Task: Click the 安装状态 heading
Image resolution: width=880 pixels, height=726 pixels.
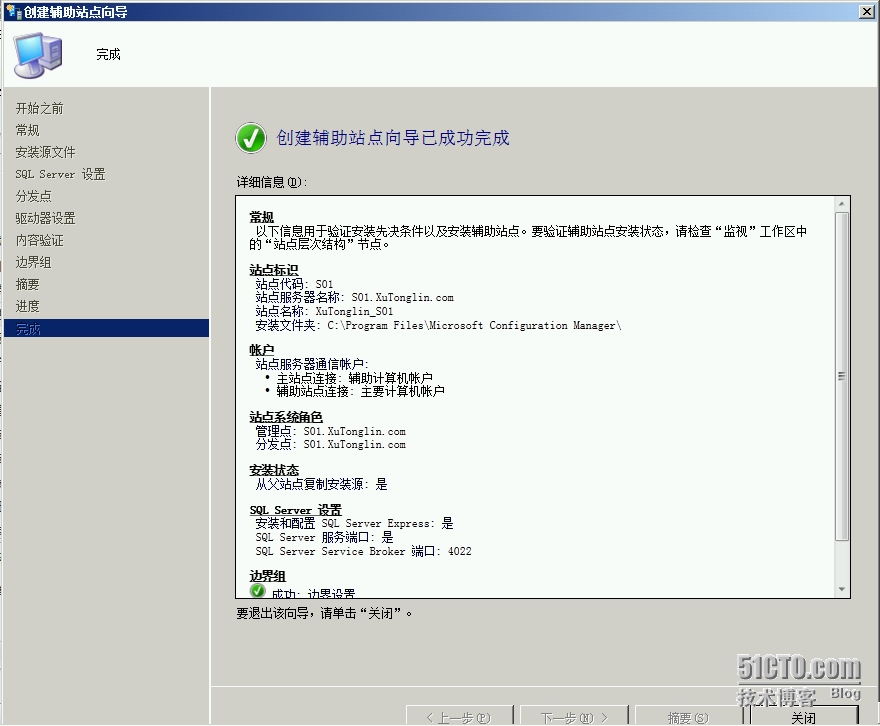Action: pos(274,470)
